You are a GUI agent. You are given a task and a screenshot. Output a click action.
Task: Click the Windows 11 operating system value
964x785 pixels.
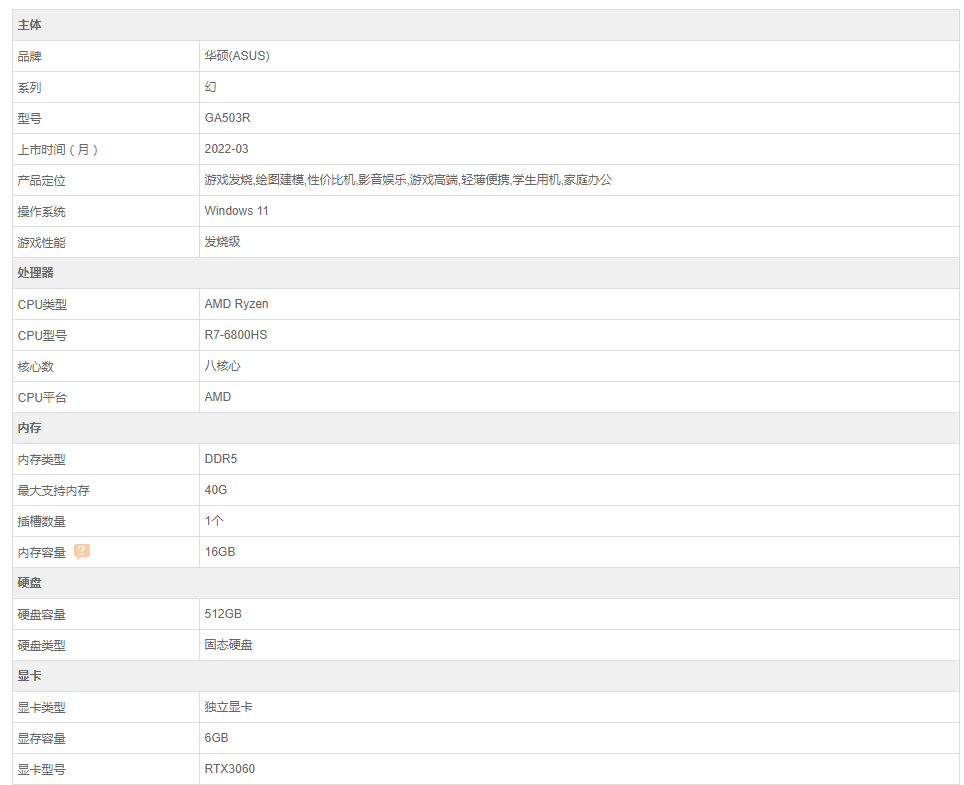pos(237,211)
